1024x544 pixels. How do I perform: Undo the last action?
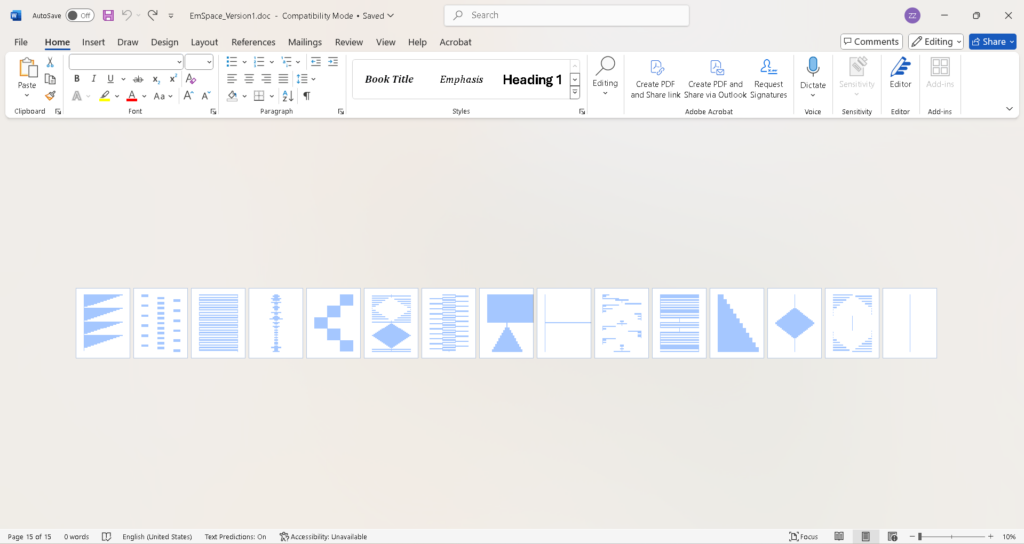[127, 15]
